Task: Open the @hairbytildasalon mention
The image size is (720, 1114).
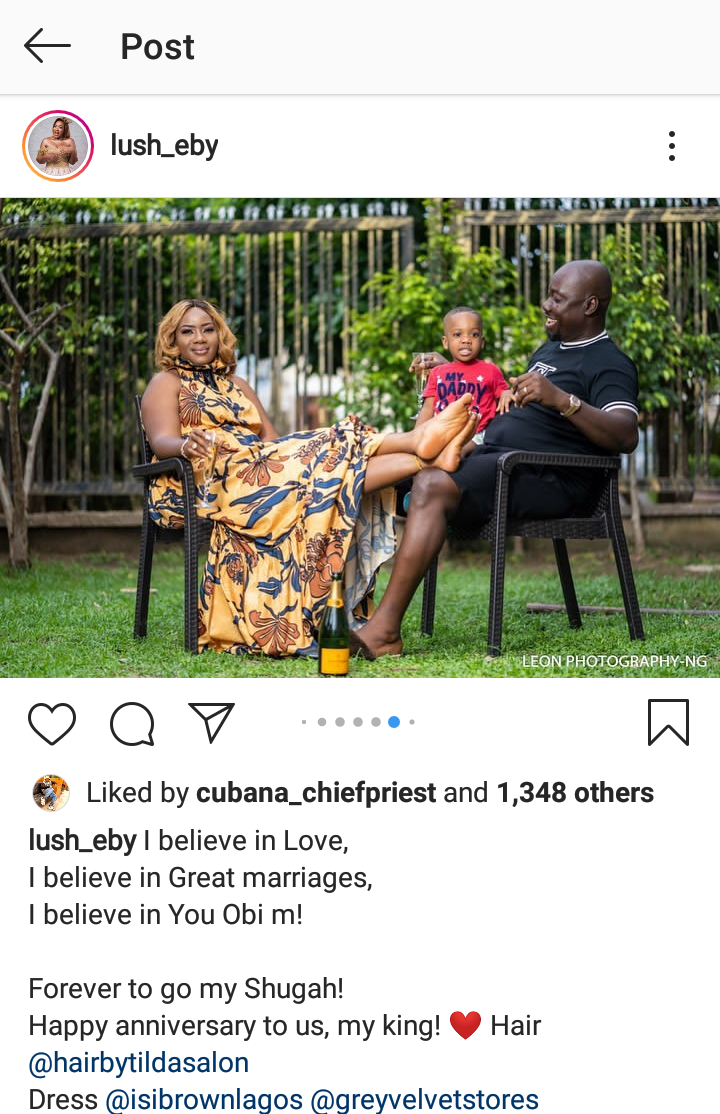Action: coord(139,1063)
